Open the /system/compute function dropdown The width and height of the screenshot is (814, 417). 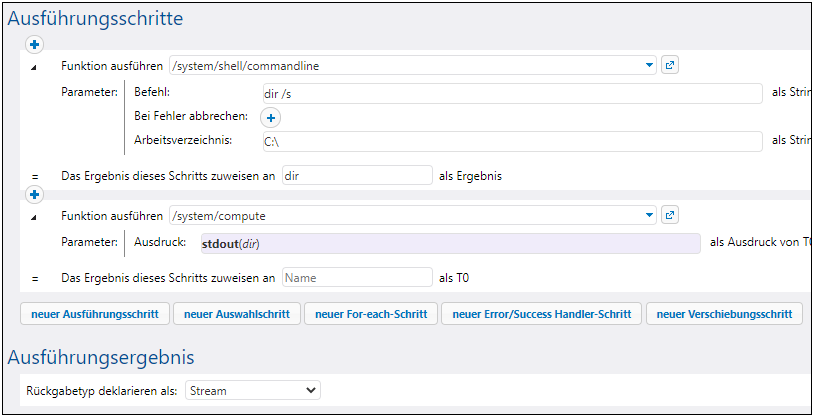click(x=649, y=215)
